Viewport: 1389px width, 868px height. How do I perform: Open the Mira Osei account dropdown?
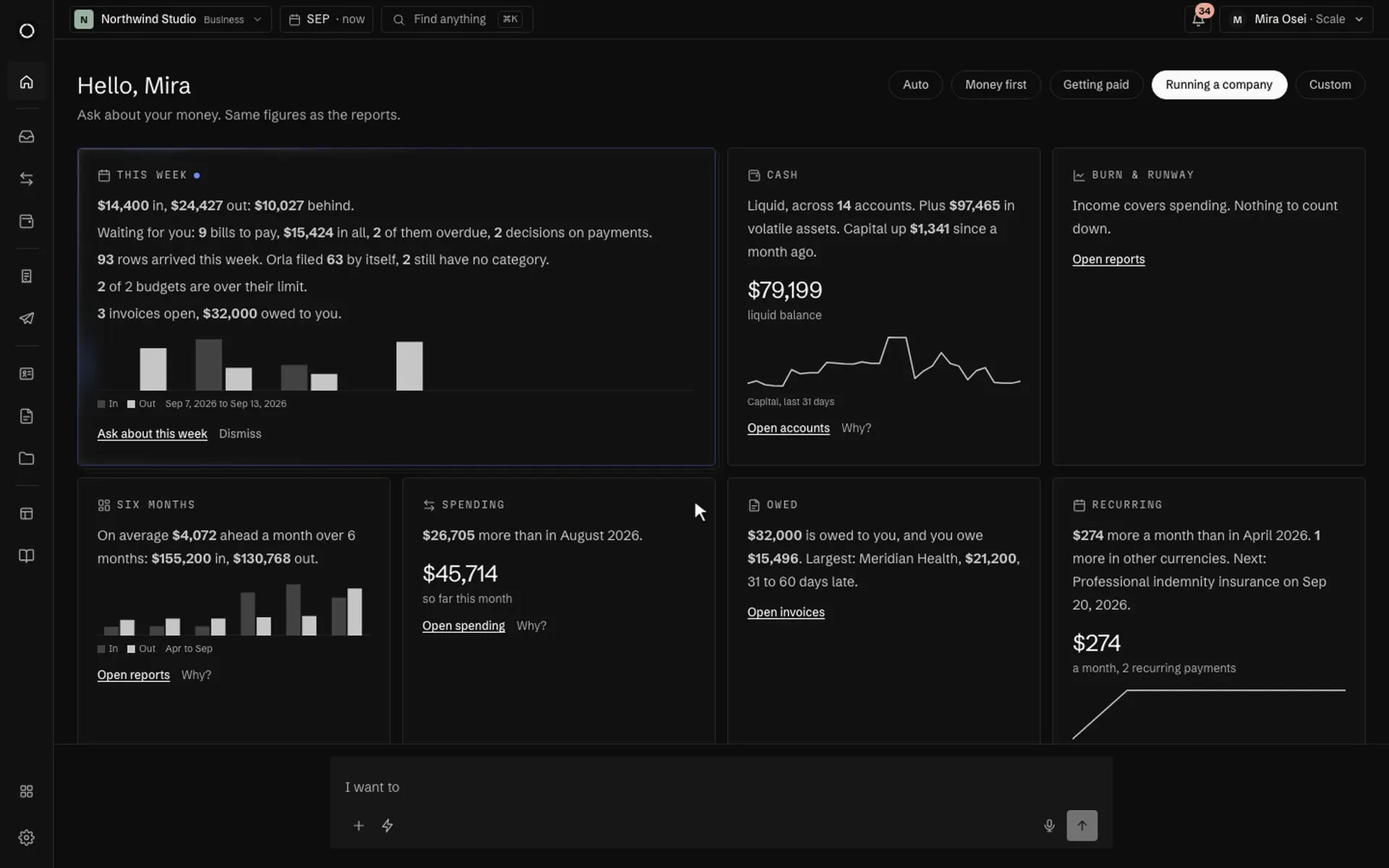[1296, 20]
